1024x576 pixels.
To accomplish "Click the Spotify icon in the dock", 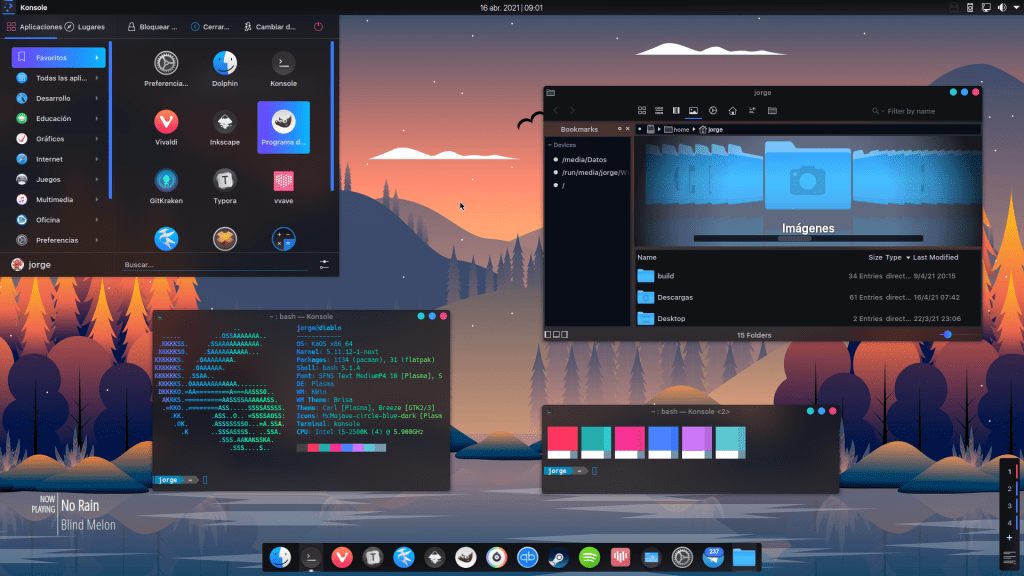I will pyautogui.click(x=588, y=556).
